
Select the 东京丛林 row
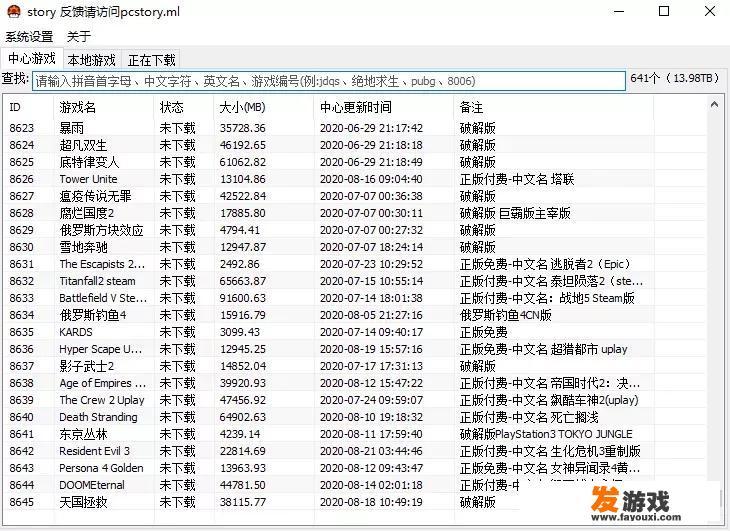click(x=355, y=434)
